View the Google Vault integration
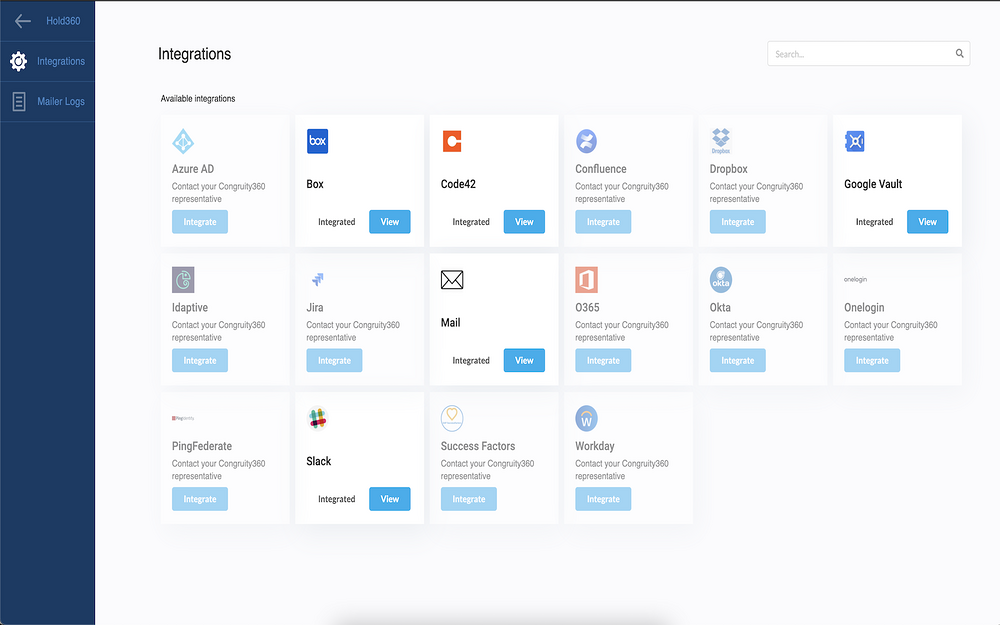This screenshot has height=625, width=1000. [x=927, y=222]
